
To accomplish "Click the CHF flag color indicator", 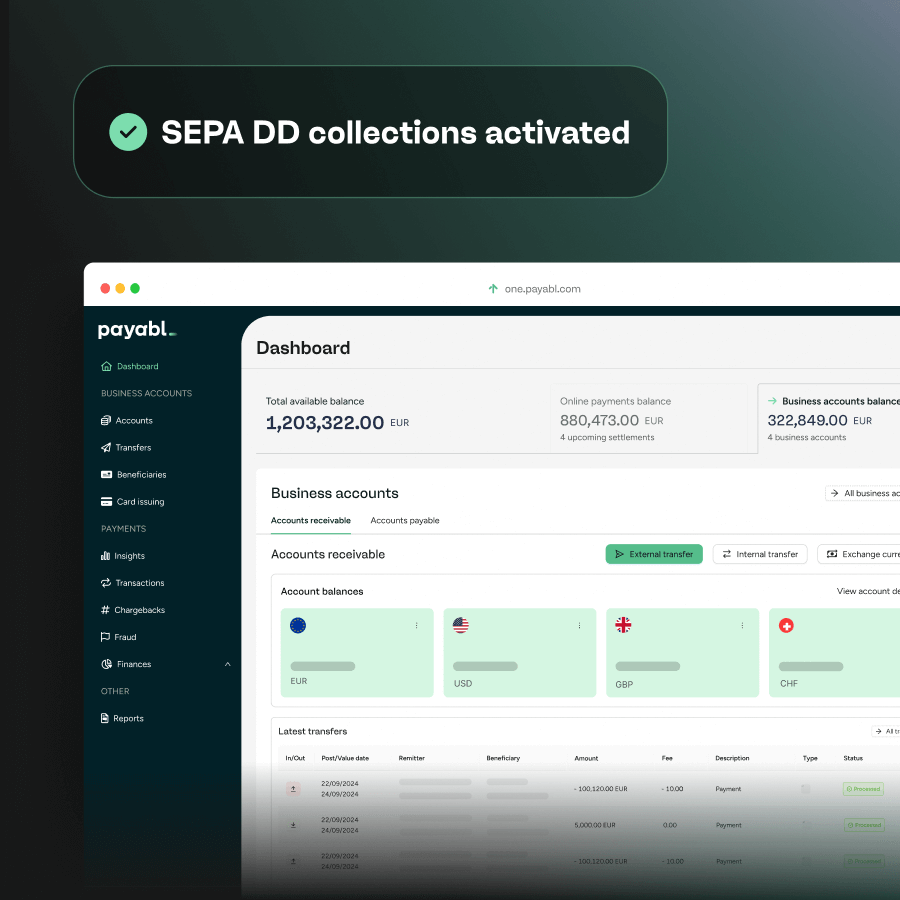I will [786, 625].
